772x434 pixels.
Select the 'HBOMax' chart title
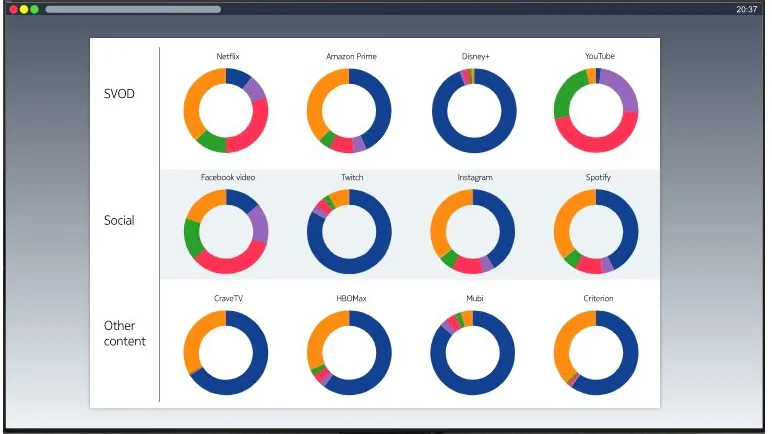351,299
